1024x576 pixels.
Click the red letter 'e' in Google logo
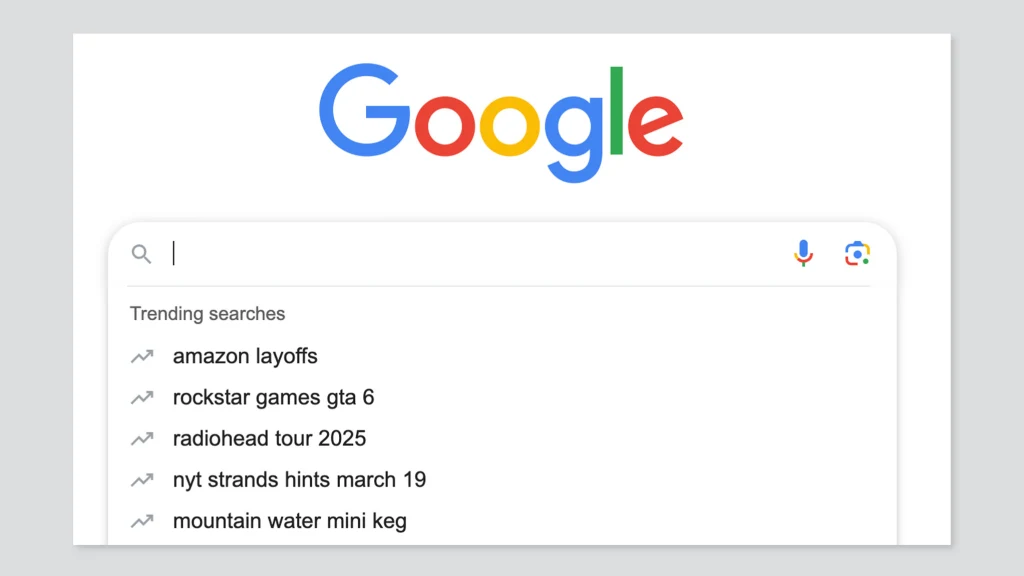coord(655,125)
